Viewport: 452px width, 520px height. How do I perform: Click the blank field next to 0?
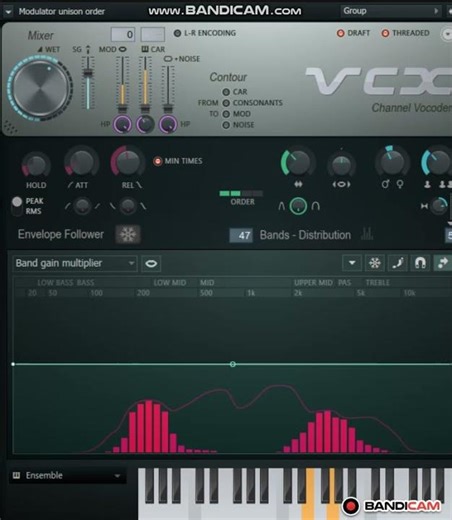coord(153,34)
